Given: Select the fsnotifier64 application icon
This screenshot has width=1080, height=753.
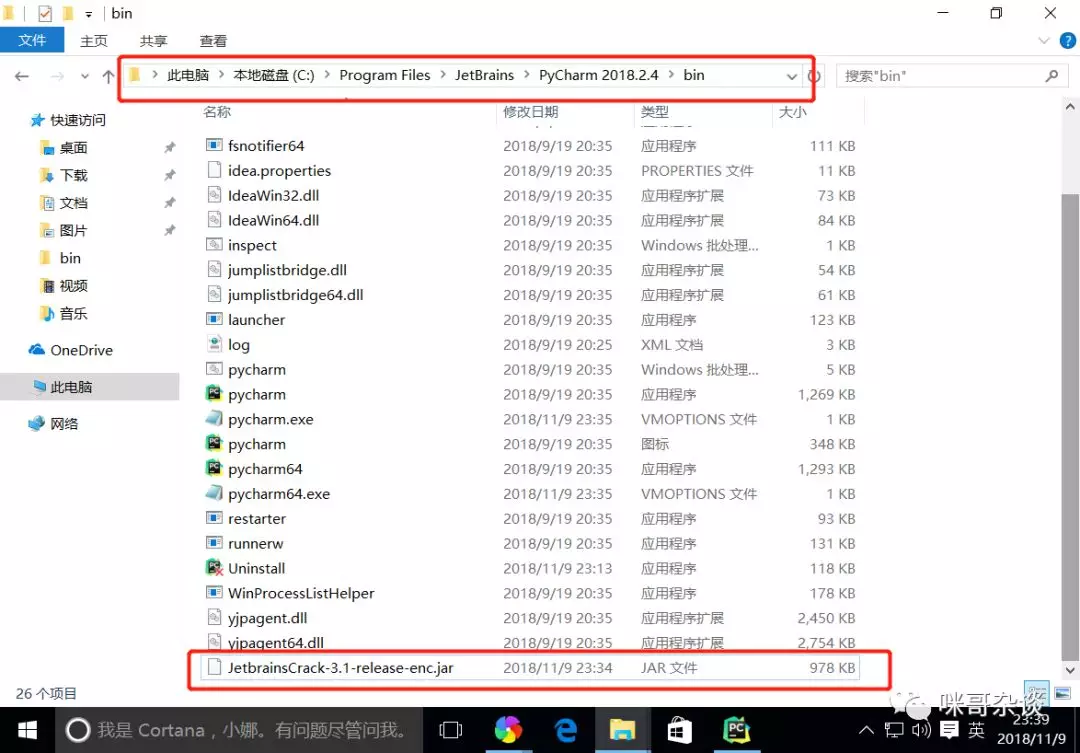Looking at the screenshot, I should (x=214, y=145).
